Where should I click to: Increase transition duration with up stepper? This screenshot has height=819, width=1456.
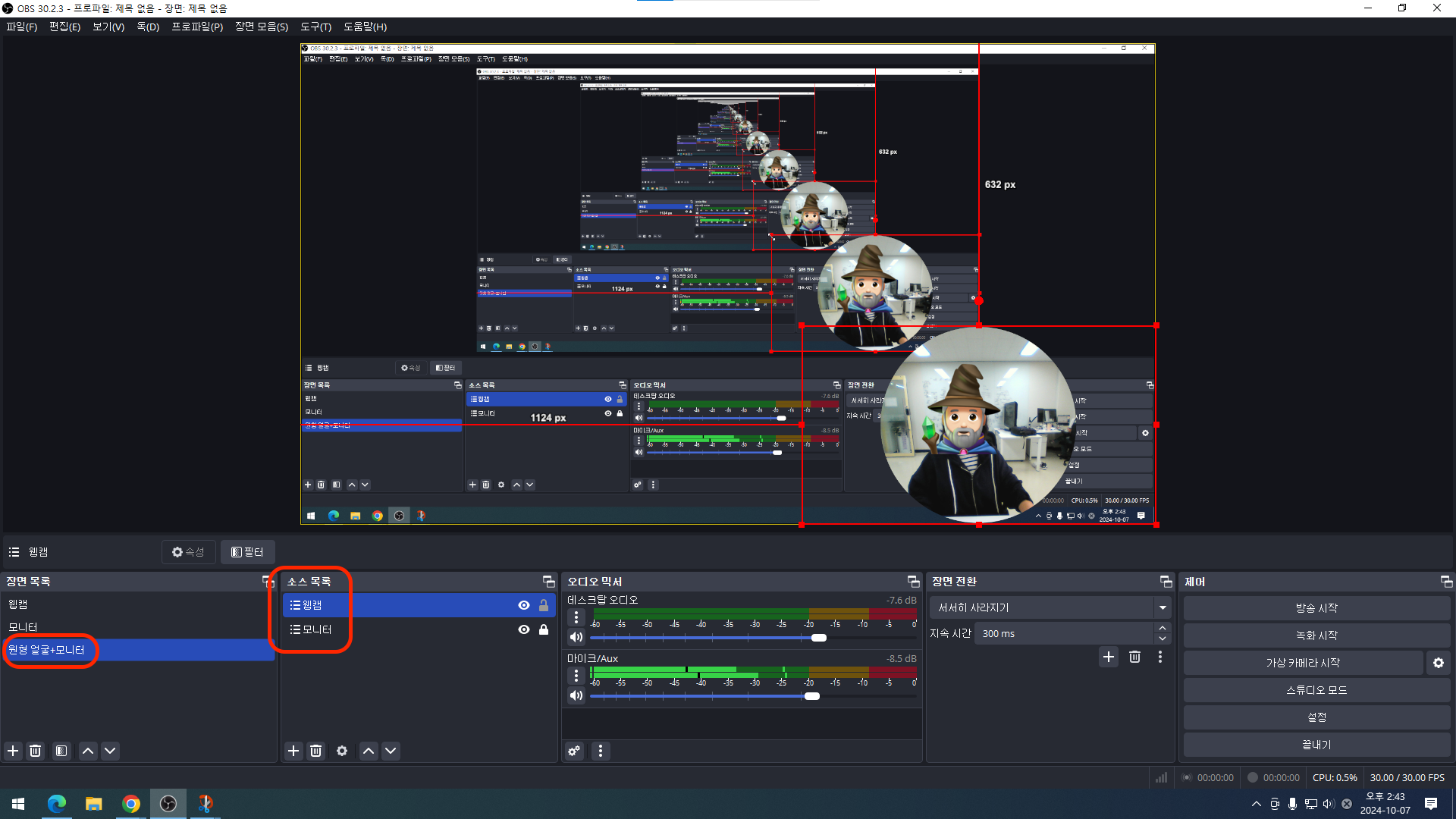(1163, 628)
